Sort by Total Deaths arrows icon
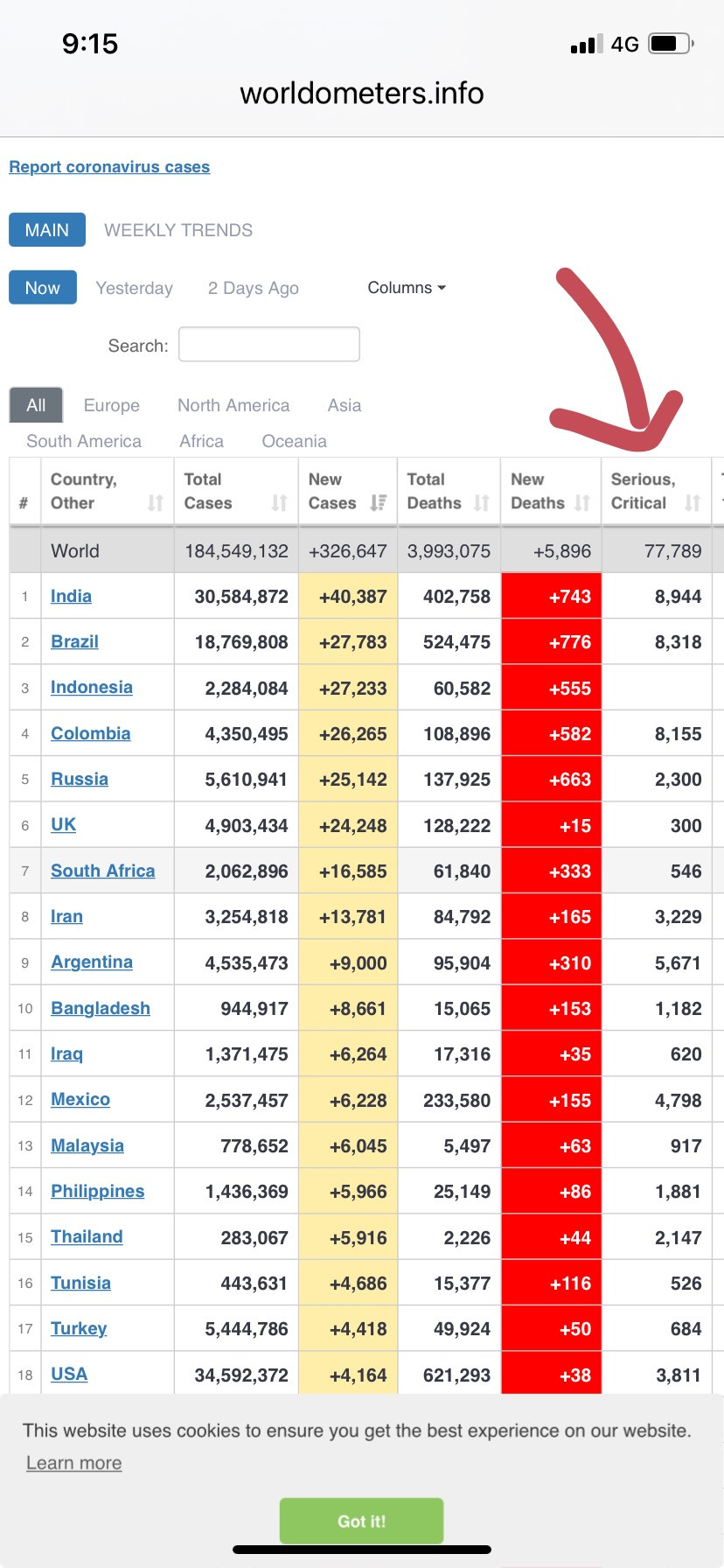This screenshot has height=1568, width=724. click(482, 503)
